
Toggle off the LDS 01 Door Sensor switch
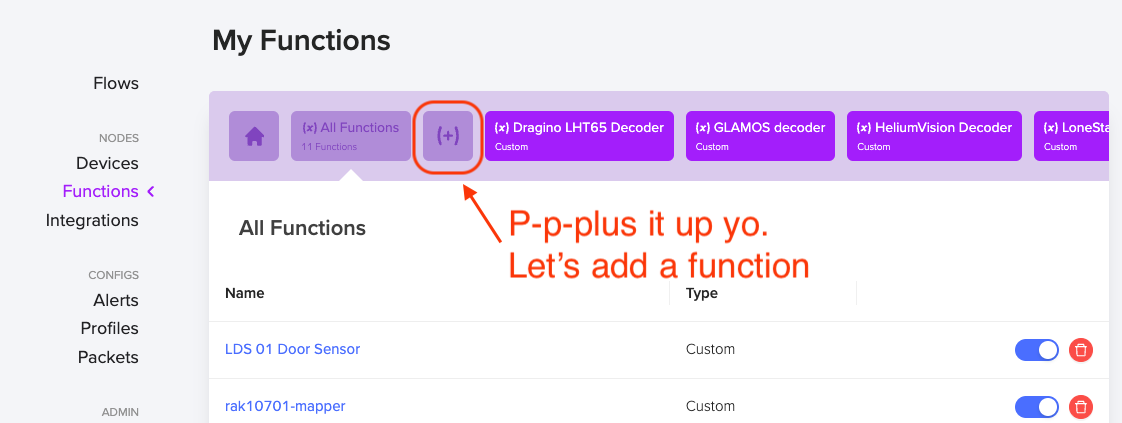point(1036,350)
